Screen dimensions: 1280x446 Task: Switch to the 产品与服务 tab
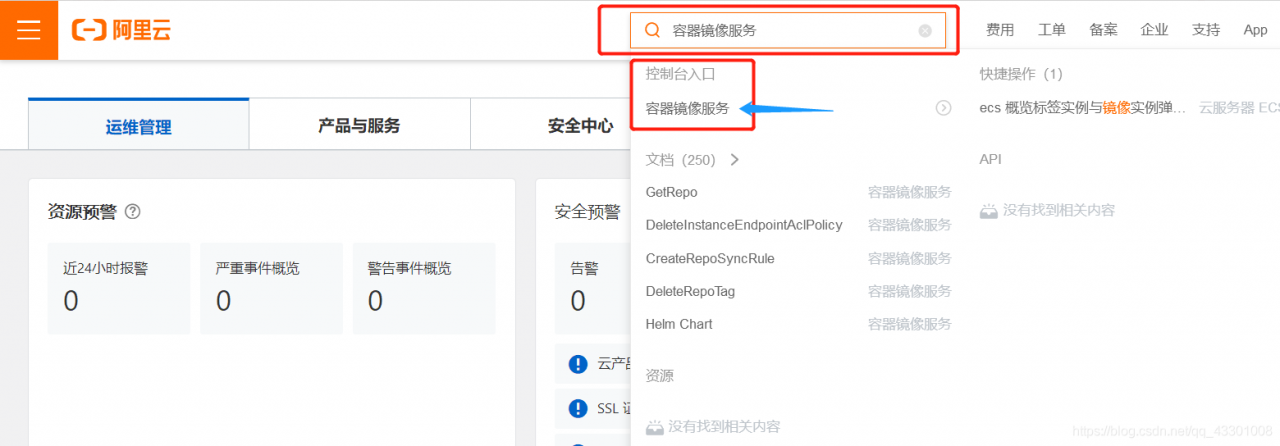359,126
